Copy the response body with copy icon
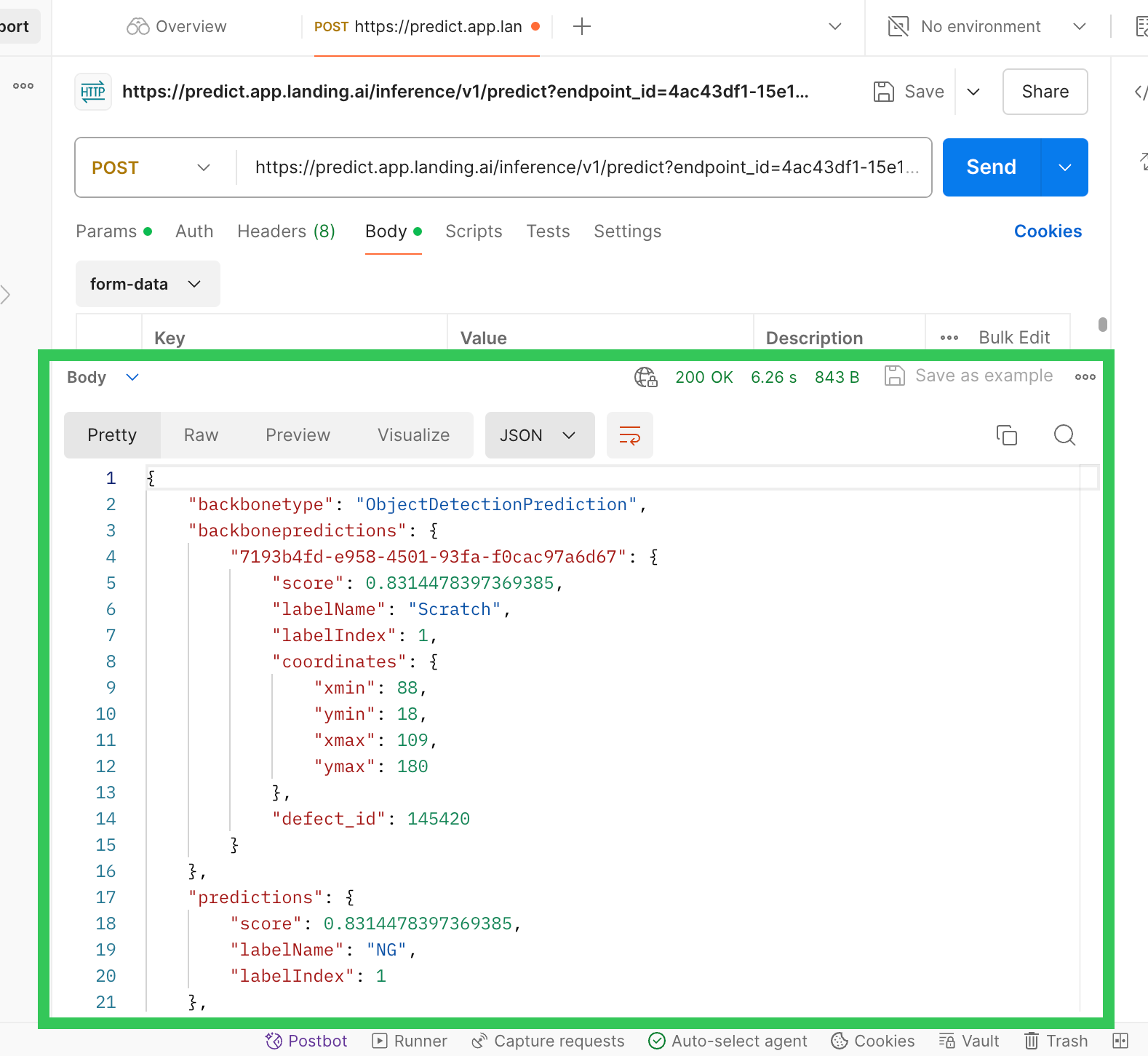The width and height of the screenshot is (1148, 1056). [1007, 435]
